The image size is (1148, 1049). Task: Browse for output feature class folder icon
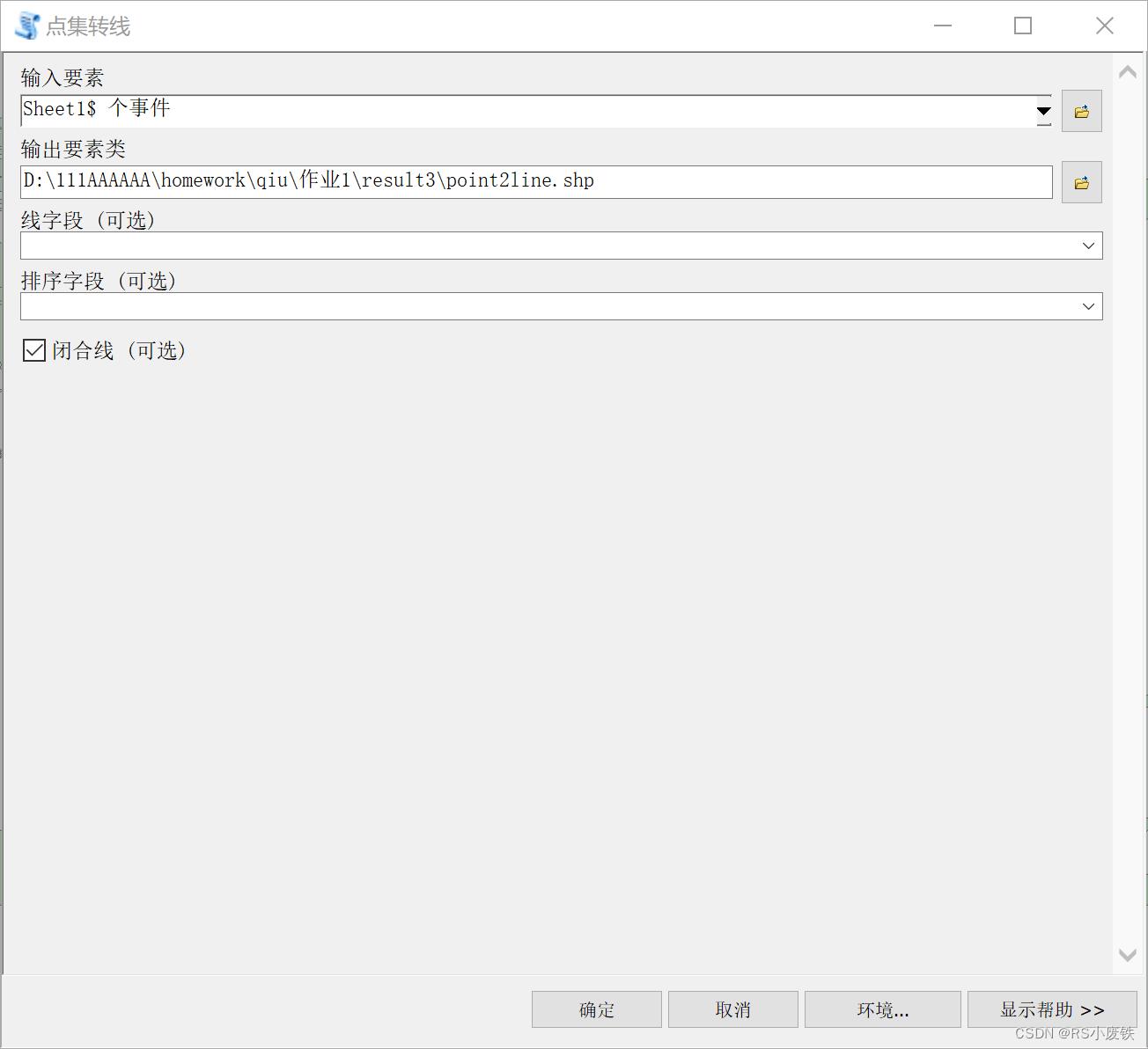pos(1082,183)
